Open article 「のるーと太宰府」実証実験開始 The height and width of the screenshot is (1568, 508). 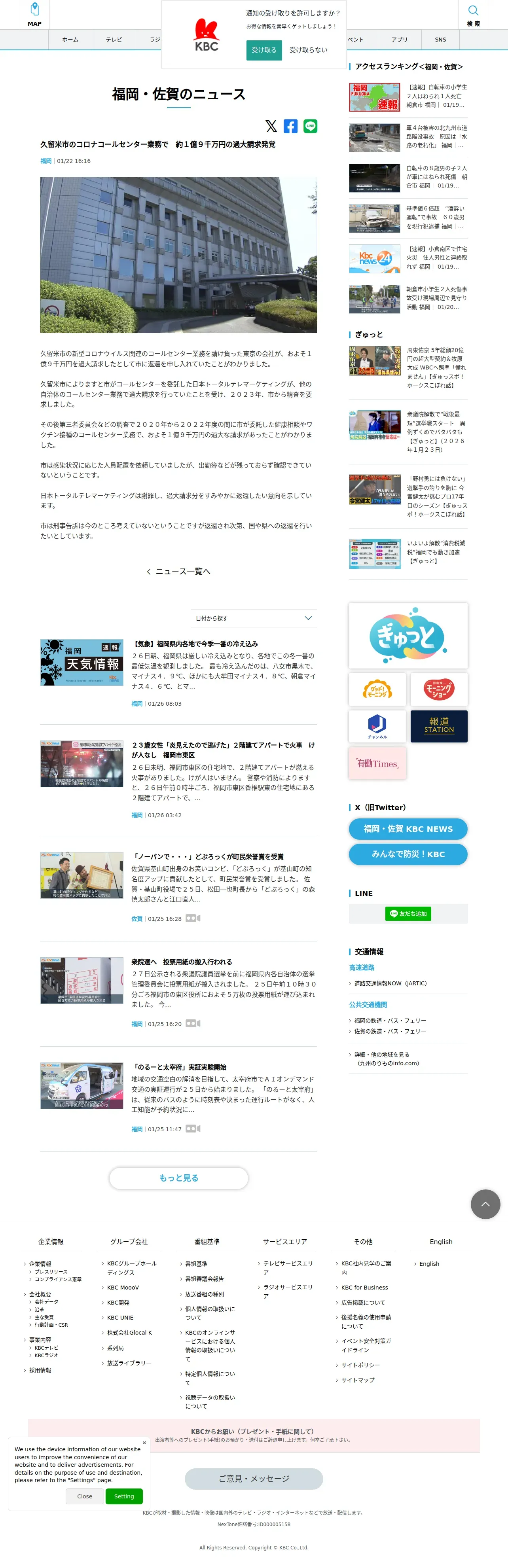coord(179,1067)
